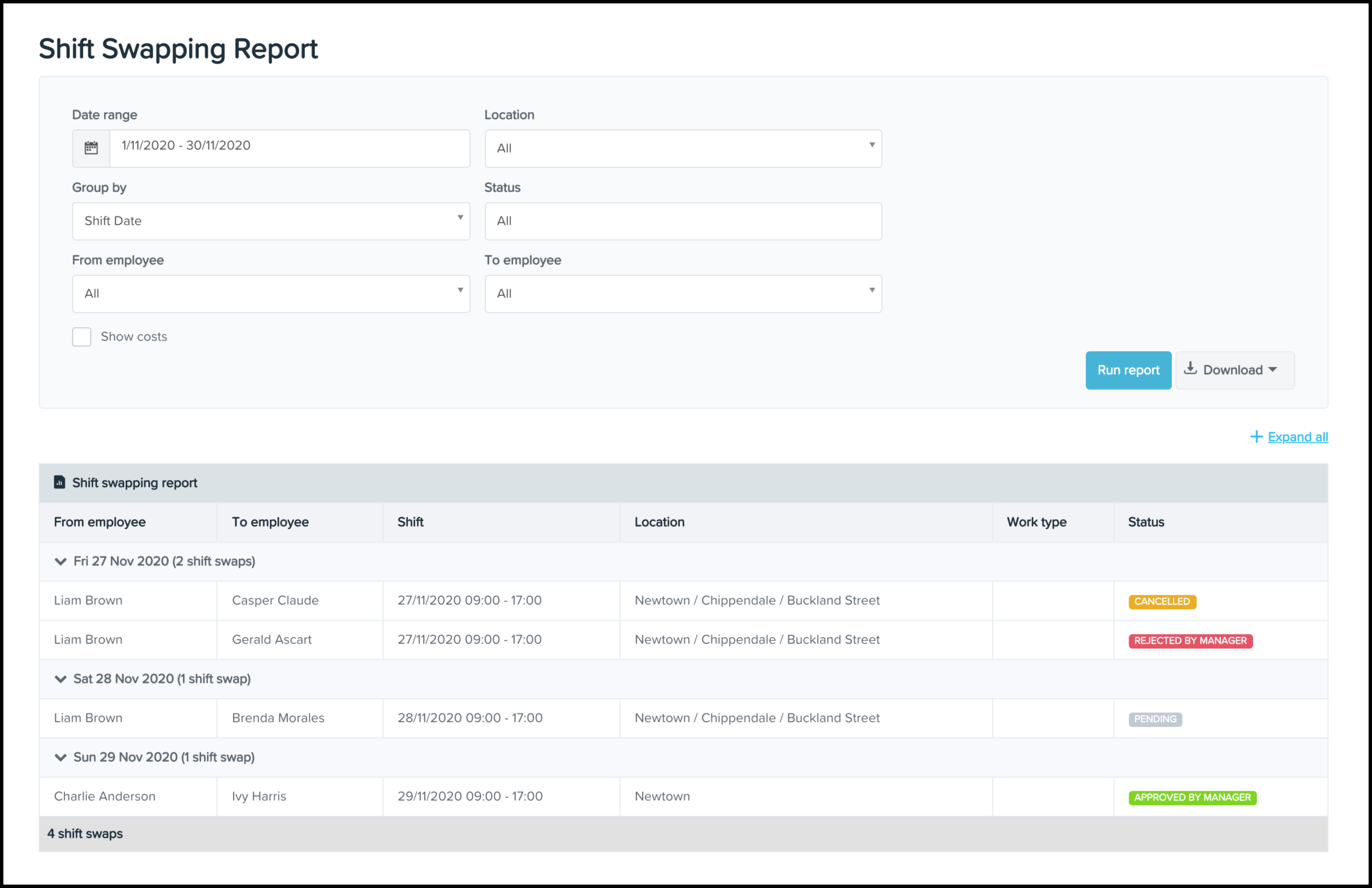Click the Expand all link

(x=1297, y=437)
